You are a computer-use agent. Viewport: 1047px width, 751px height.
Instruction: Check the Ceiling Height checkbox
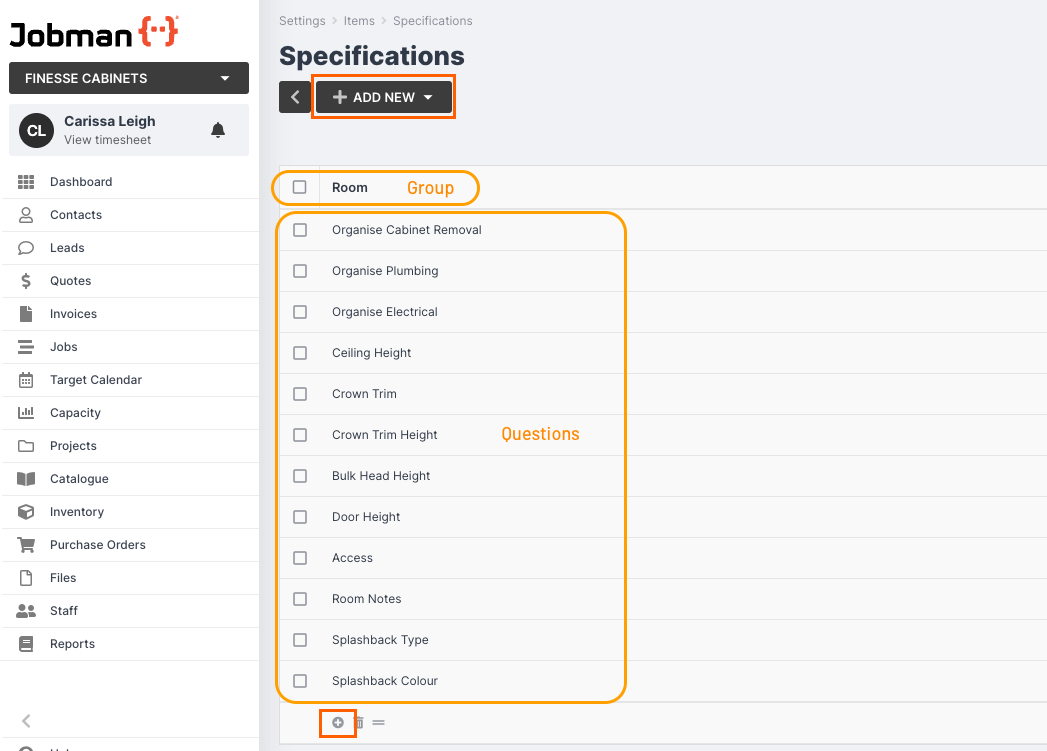point(300,353)
